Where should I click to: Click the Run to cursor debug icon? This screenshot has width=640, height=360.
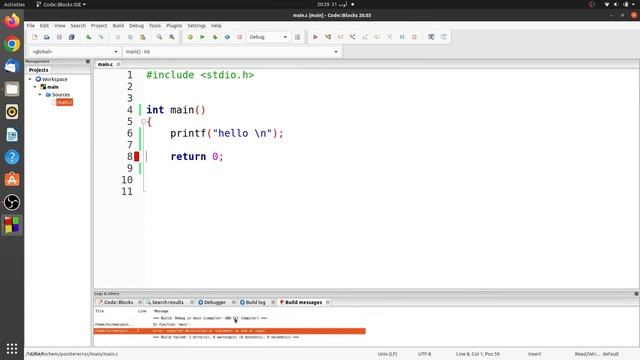point(328,37)
